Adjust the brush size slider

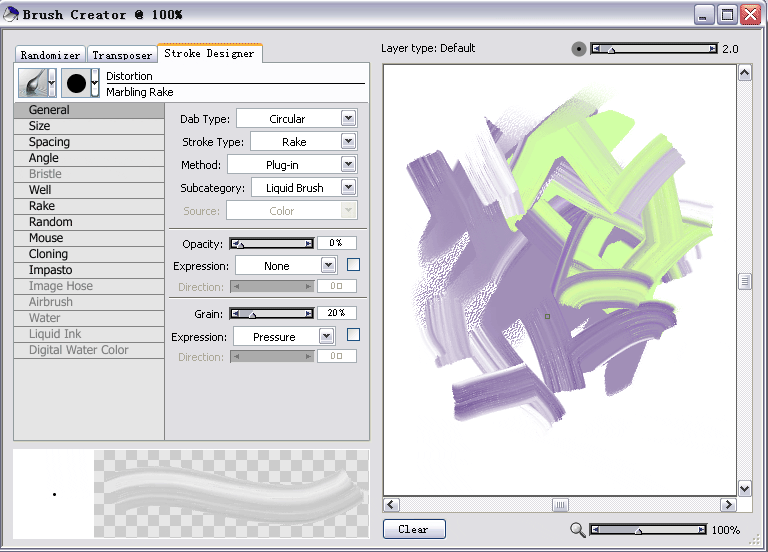tap(654, 49)
